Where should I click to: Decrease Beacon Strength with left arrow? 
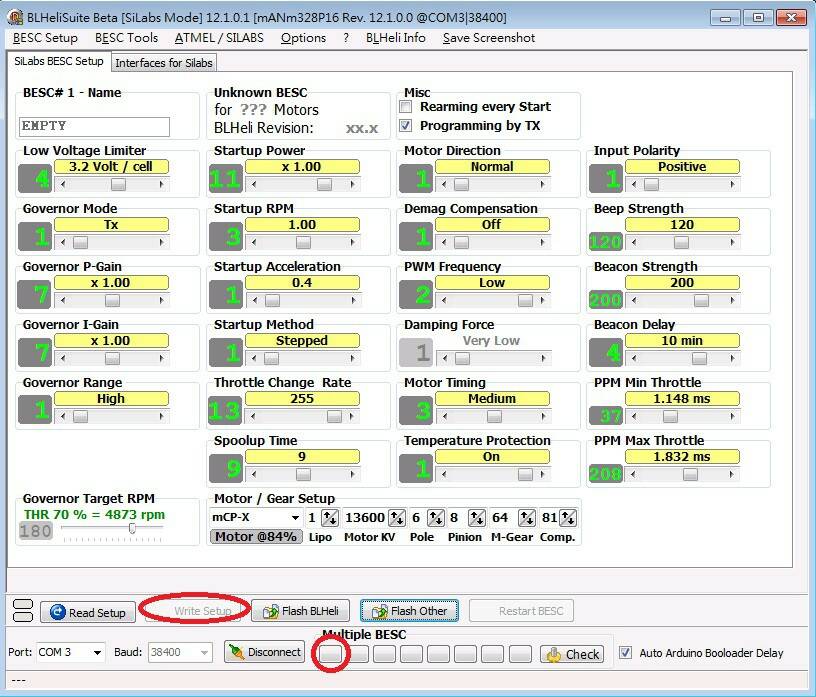634,300
